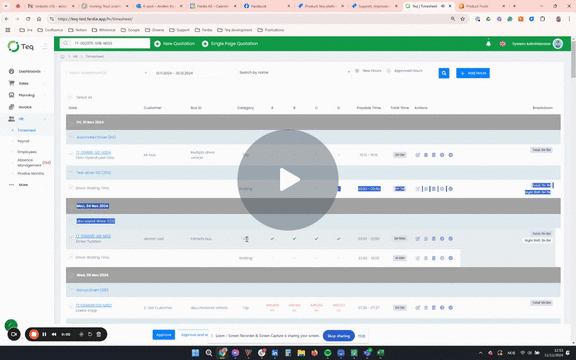
Task: Open the Automated Driver group link
Action: [96, 137]
